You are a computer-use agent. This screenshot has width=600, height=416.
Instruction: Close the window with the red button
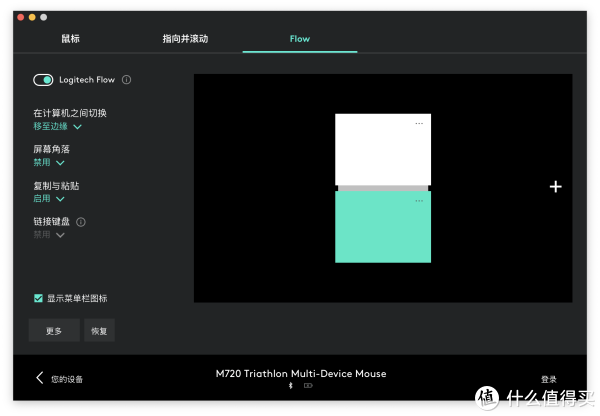21,17
